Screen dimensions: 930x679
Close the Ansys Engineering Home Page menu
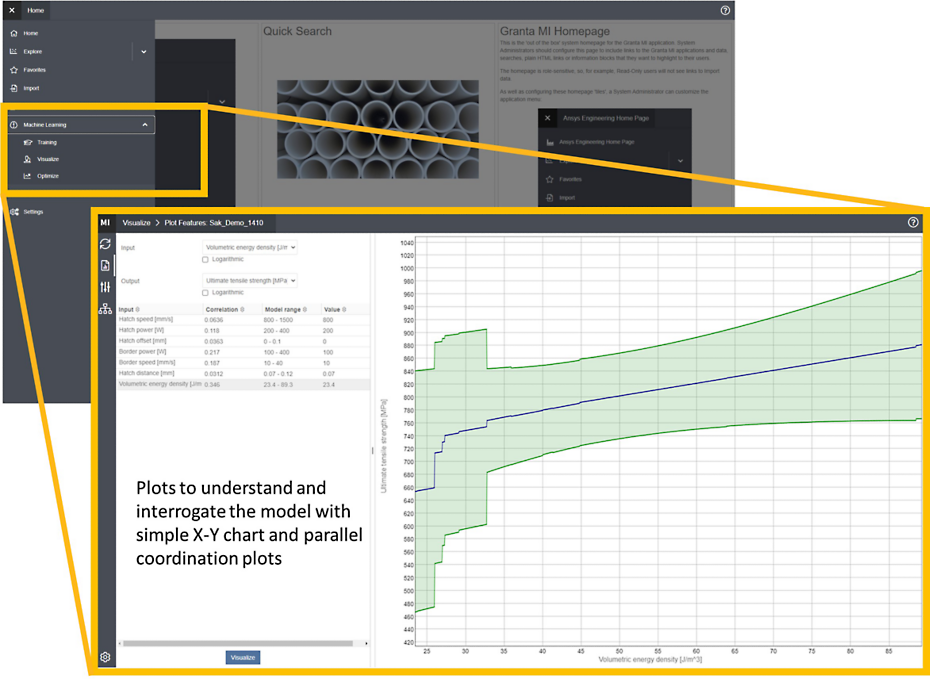pyautogui.click(x=547, y=118)
